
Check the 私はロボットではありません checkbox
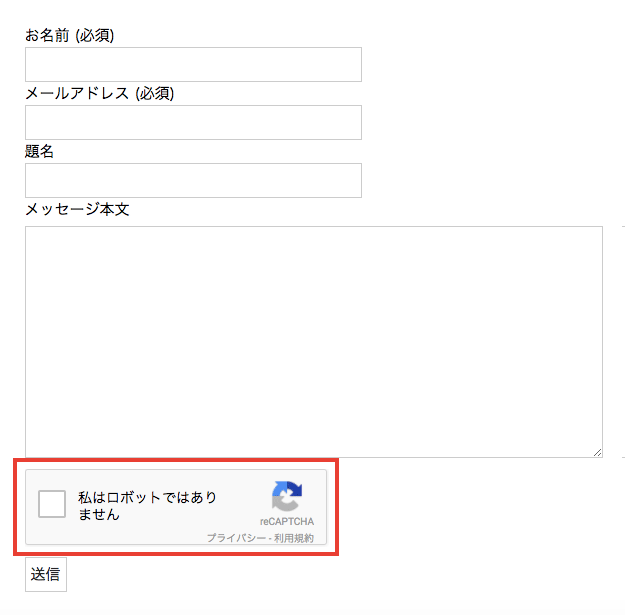[52, 504]
